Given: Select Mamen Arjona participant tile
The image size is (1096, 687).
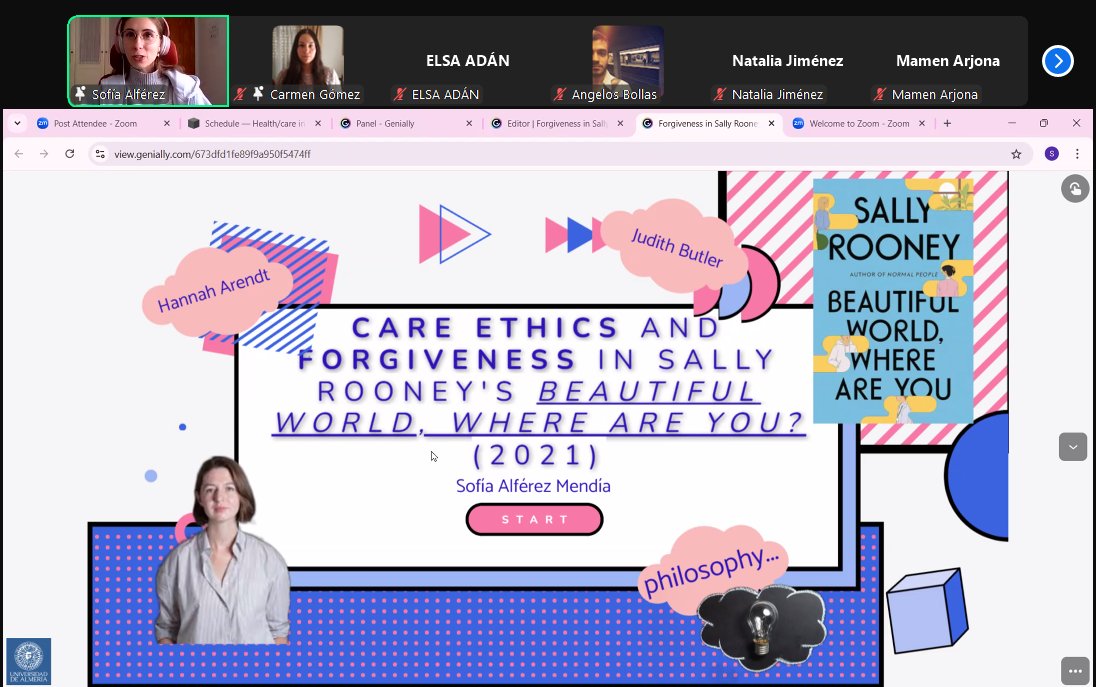Looking at the screenshot, I should pos(948,63).
